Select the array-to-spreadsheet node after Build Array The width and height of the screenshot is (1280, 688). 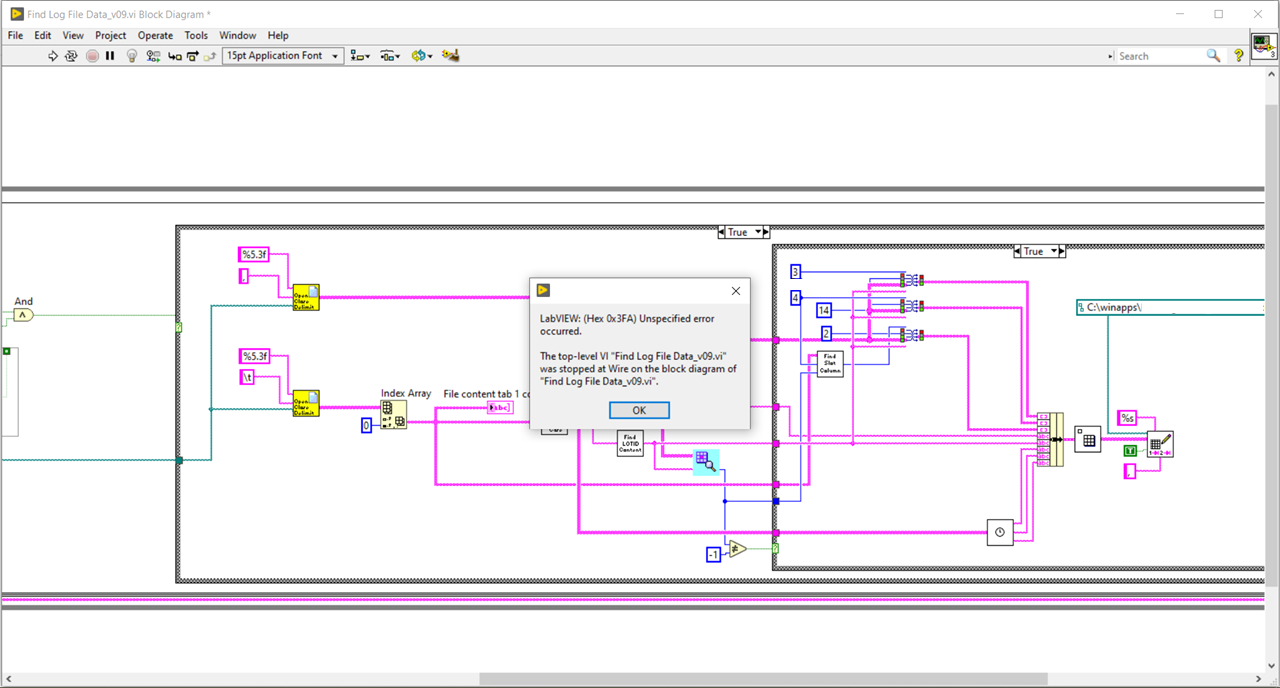tap(1088, 439)
